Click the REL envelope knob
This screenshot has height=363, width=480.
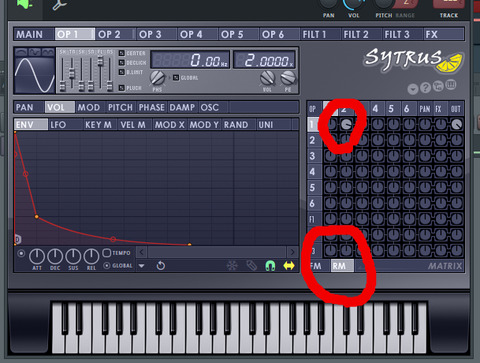click(x=91, y=256)
